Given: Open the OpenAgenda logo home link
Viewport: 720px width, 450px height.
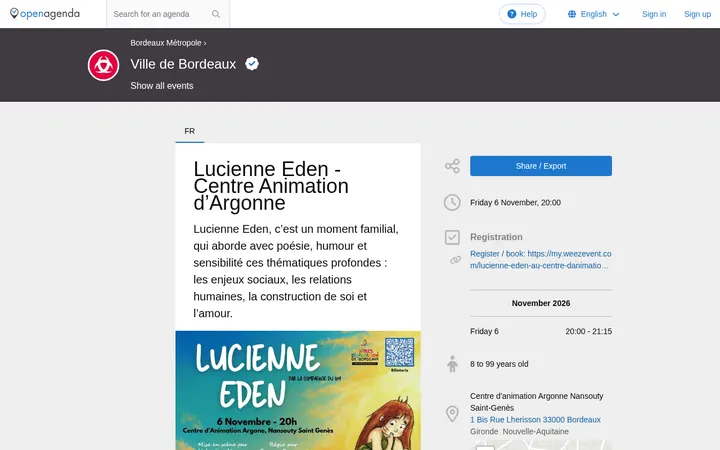Looking at the screenshot, I should click(x=45, y=14).
